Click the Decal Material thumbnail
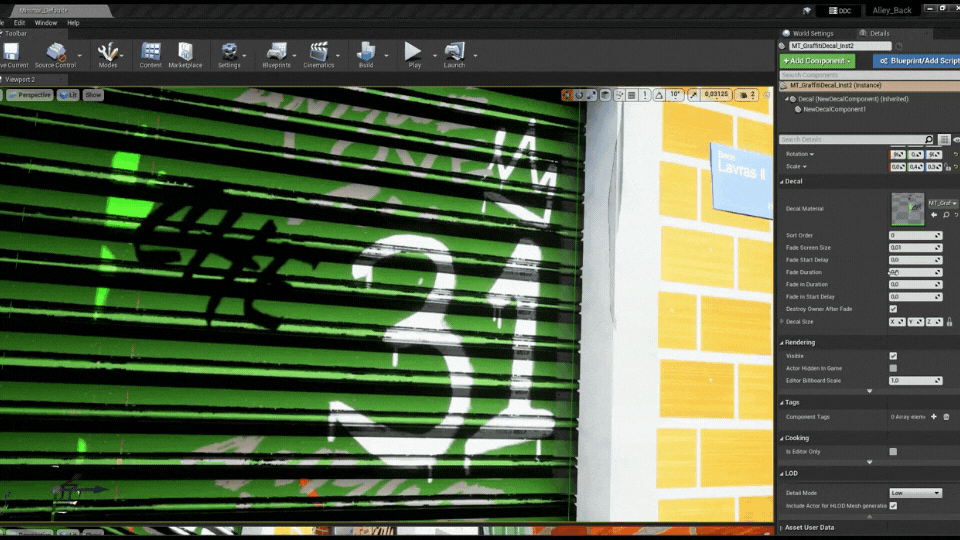The height and width of the screenshot is (540, 960). (907, 209)
